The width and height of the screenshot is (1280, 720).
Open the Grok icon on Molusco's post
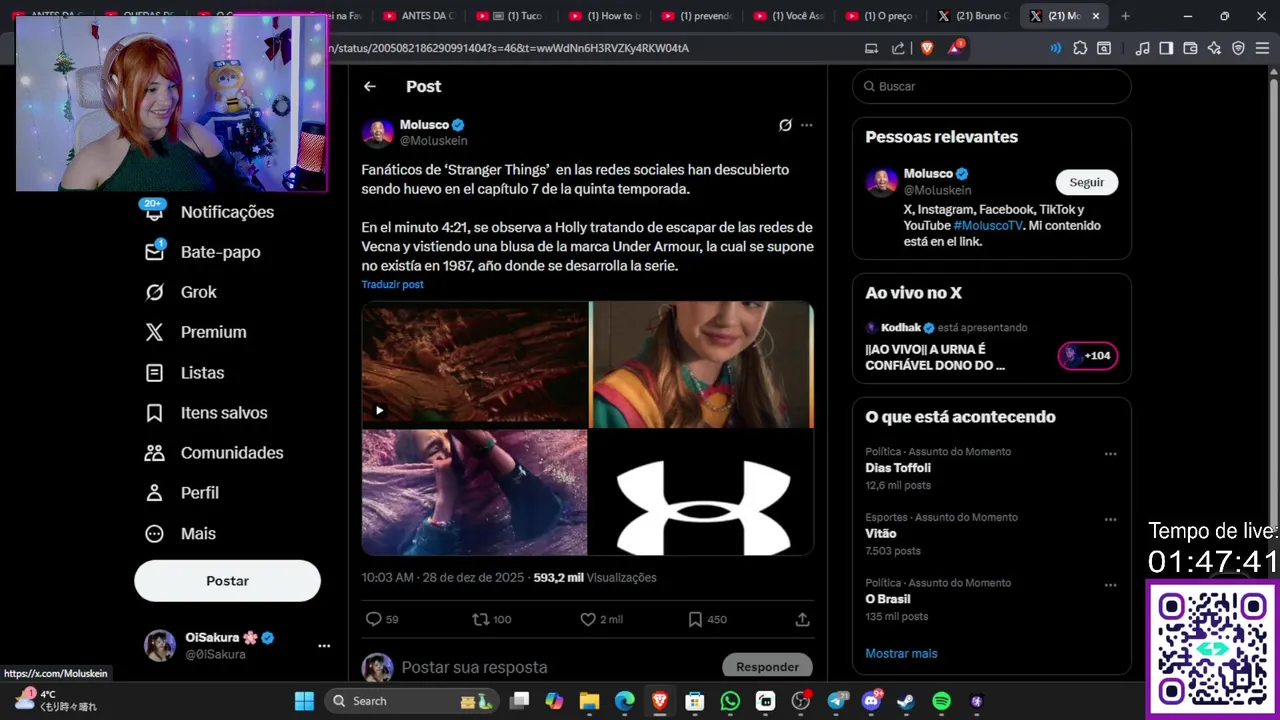tap(785, 125)
